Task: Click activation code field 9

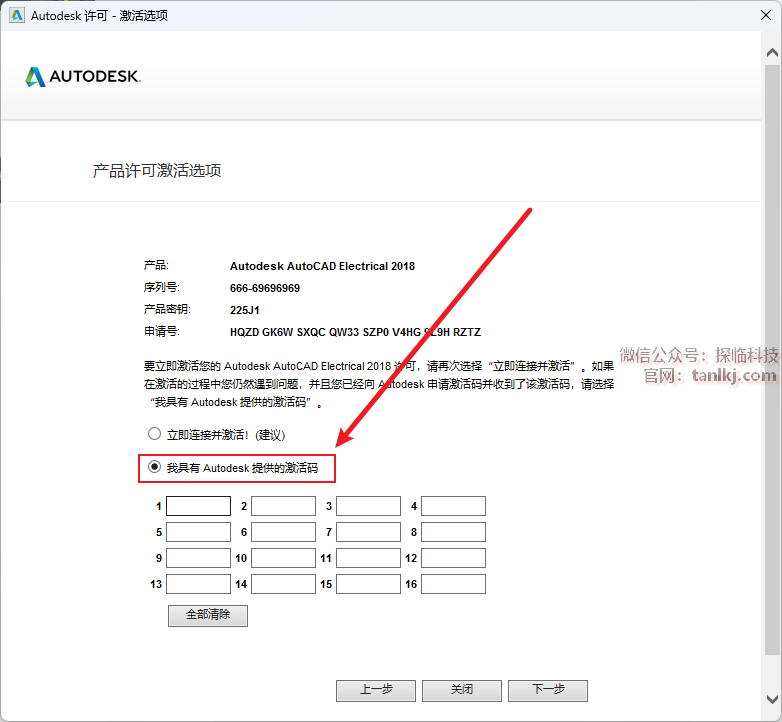Action: [198, 558]
